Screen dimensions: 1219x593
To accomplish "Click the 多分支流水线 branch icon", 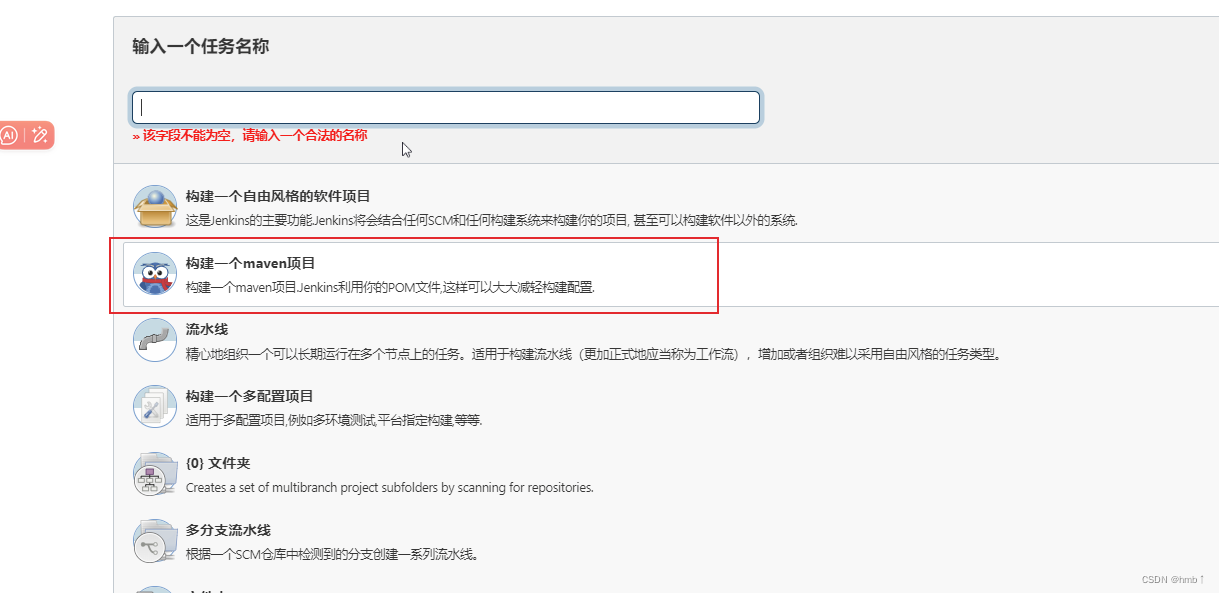I will pos(155,541).
